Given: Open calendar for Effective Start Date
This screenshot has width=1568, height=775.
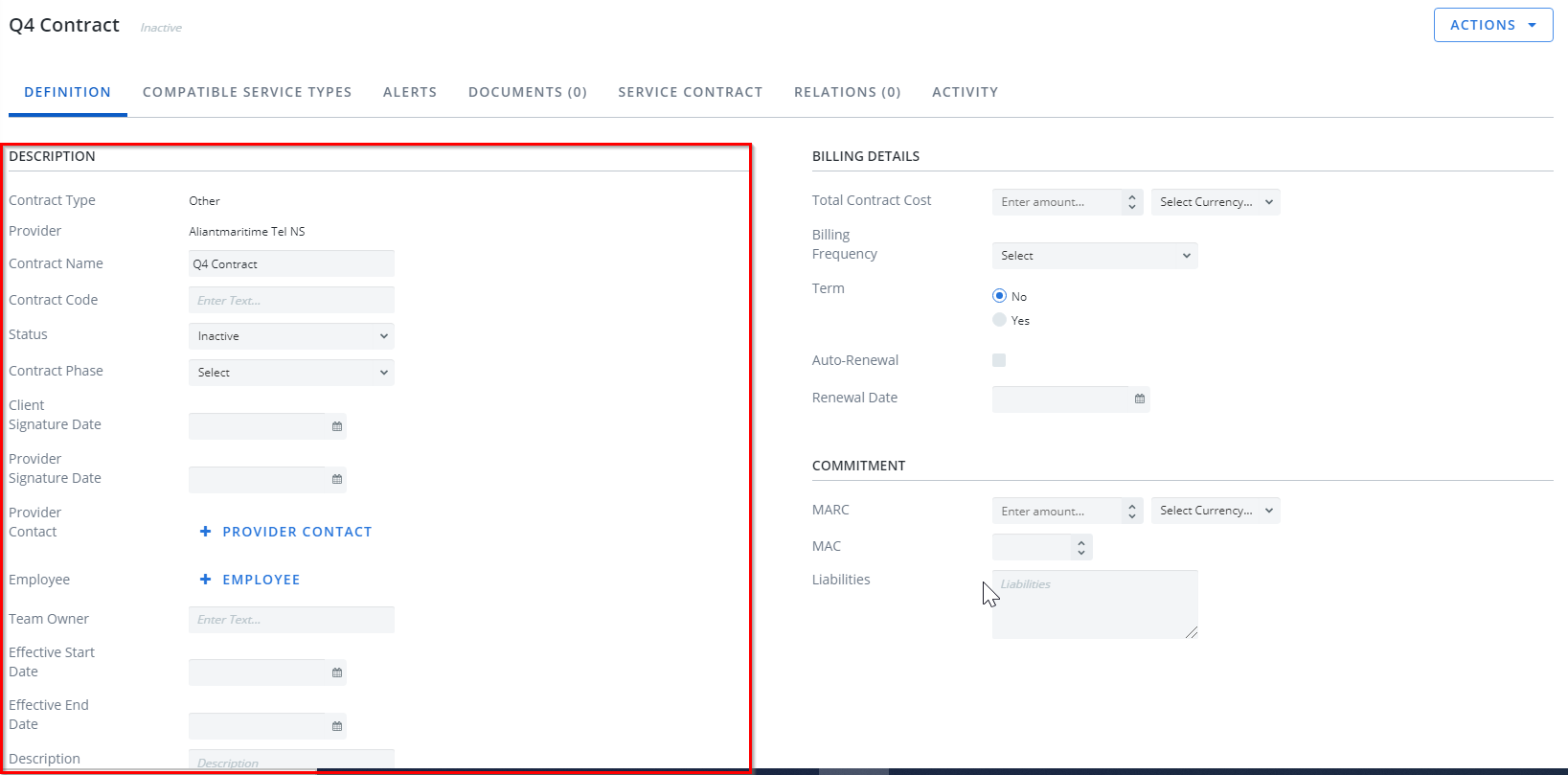Looking at the screenshot, I should pos(337,672).
